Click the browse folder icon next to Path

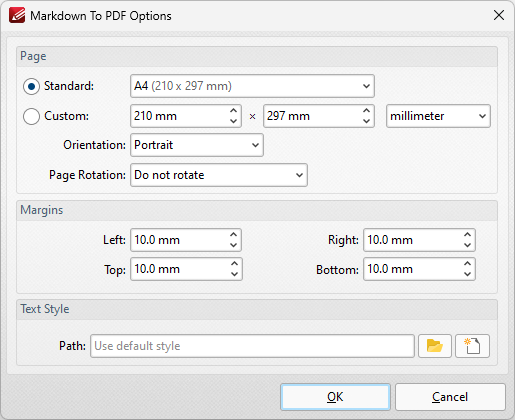click(435, 346)
